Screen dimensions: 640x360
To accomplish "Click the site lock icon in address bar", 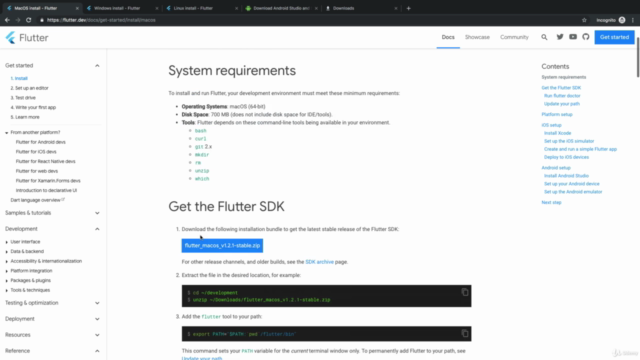I will pos(42,20).
